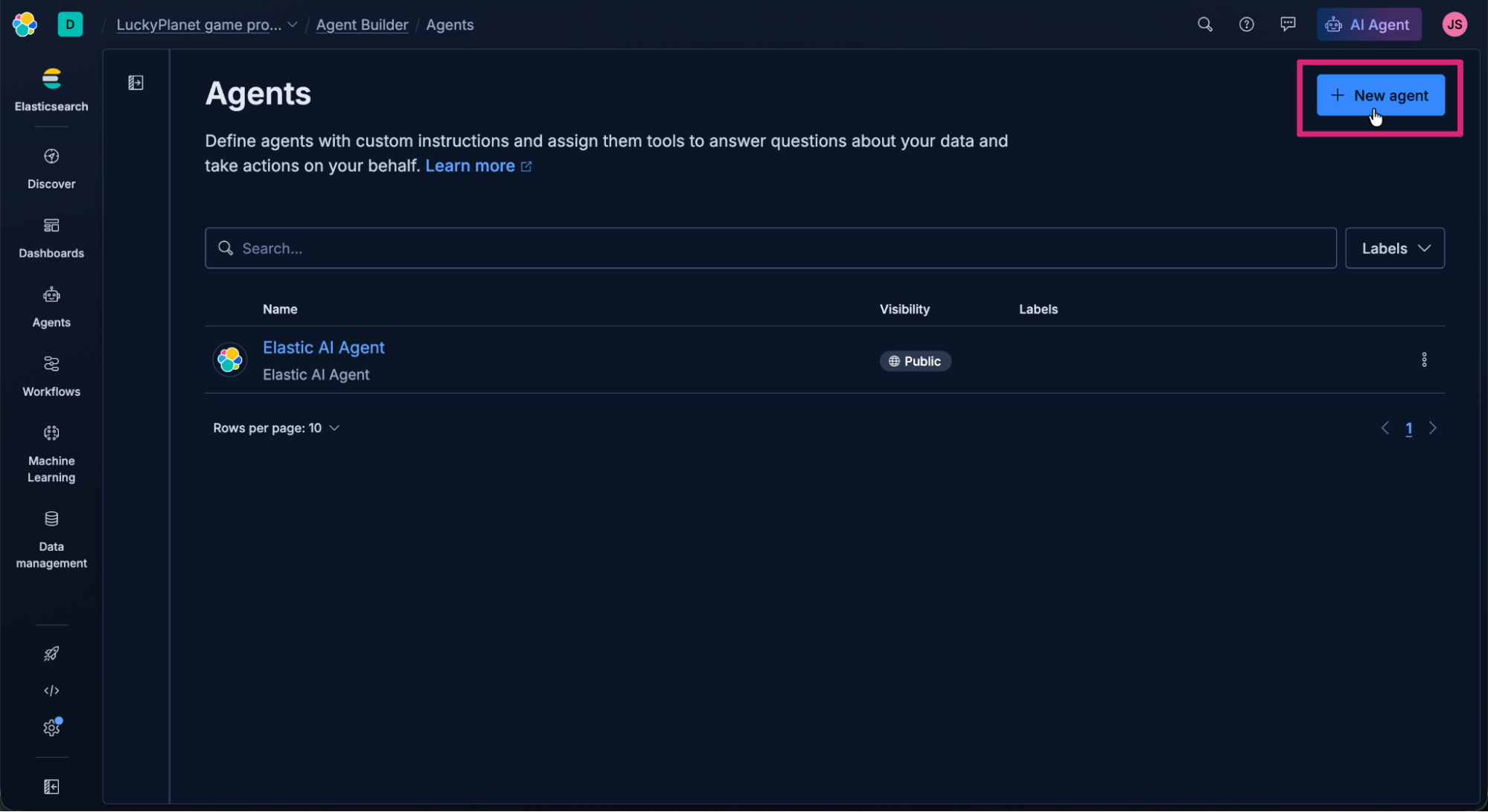
Task: Click the Public visibility badge
Action: click(915, 361)
